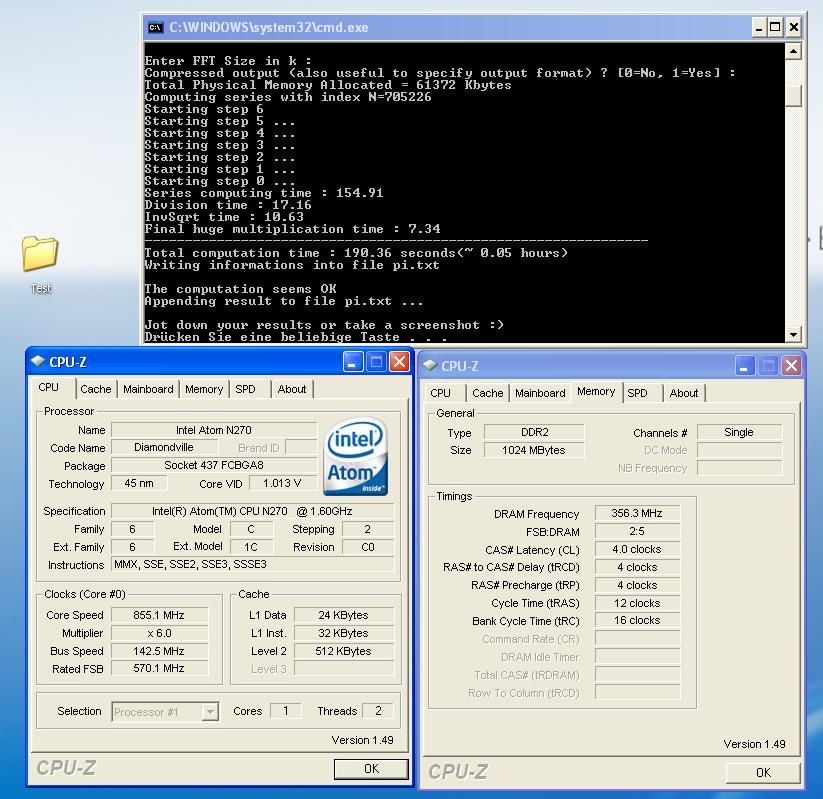The height and width of the screenshot is (799, 823).
Task: Select Memory tab in right CPU-Z window
Action: [596, 391]
